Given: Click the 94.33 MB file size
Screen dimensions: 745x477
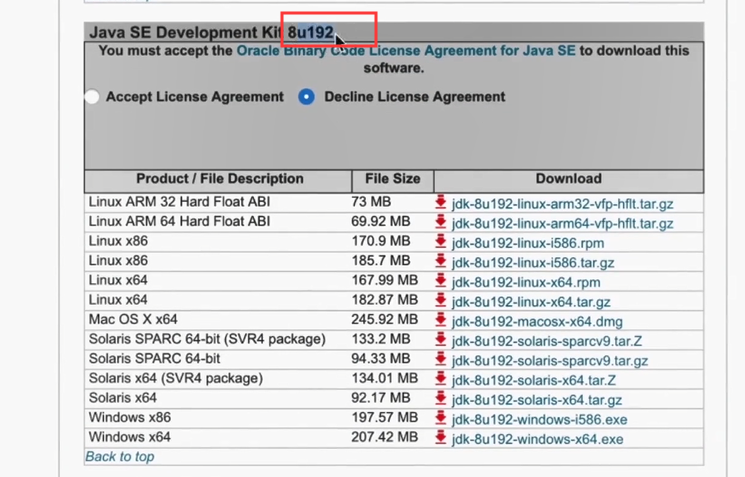Looking at the screenshot, I should (381, 359).
